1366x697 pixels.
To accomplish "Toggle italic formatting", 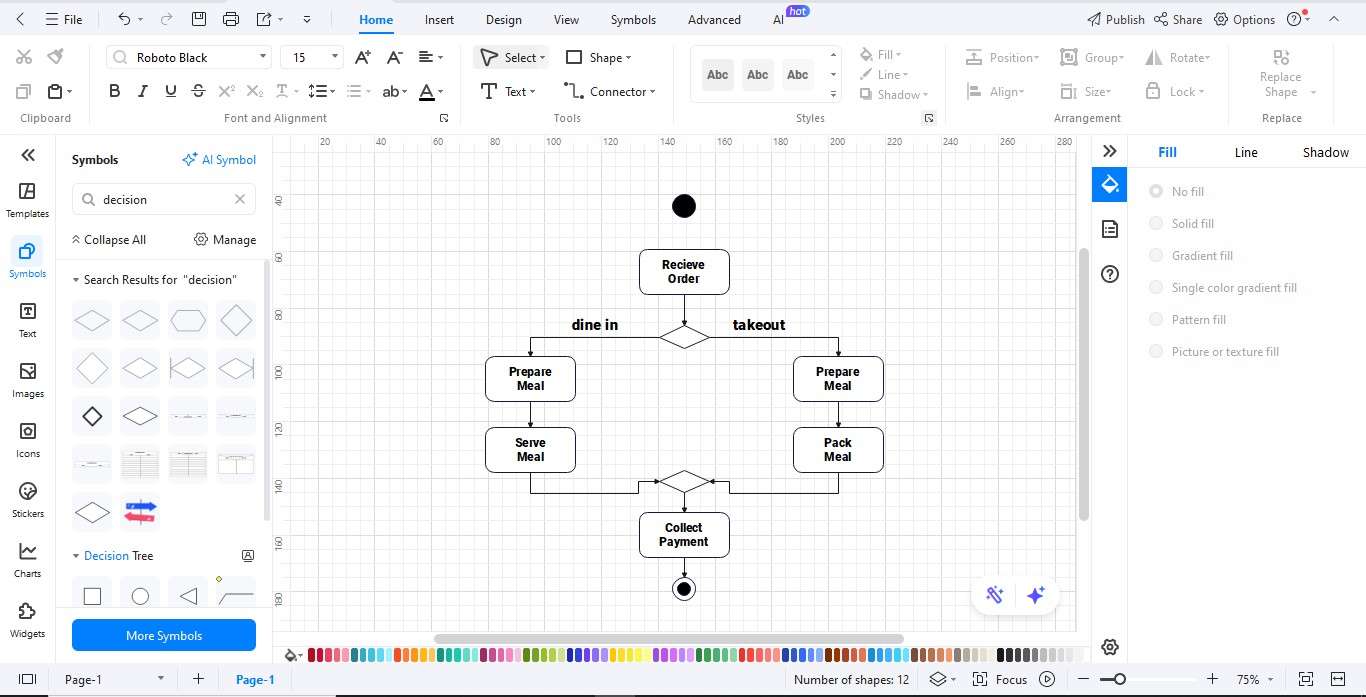I will coord(142,91).
